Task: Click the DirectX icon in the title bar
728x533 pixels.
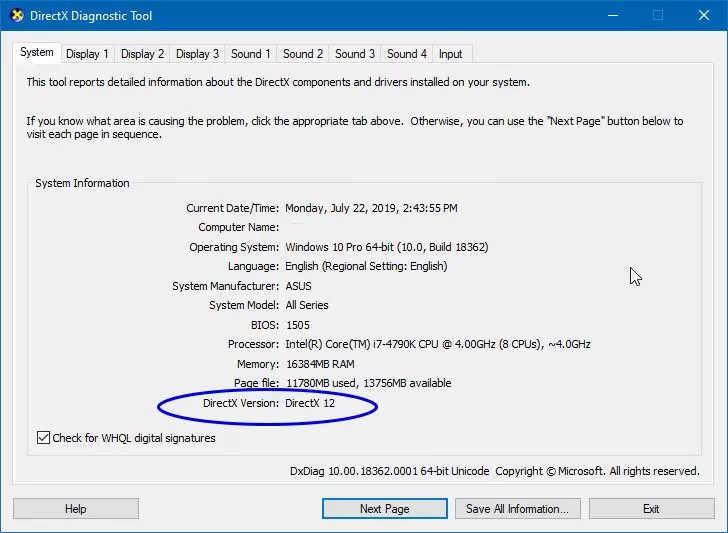Action: [16, 16]
